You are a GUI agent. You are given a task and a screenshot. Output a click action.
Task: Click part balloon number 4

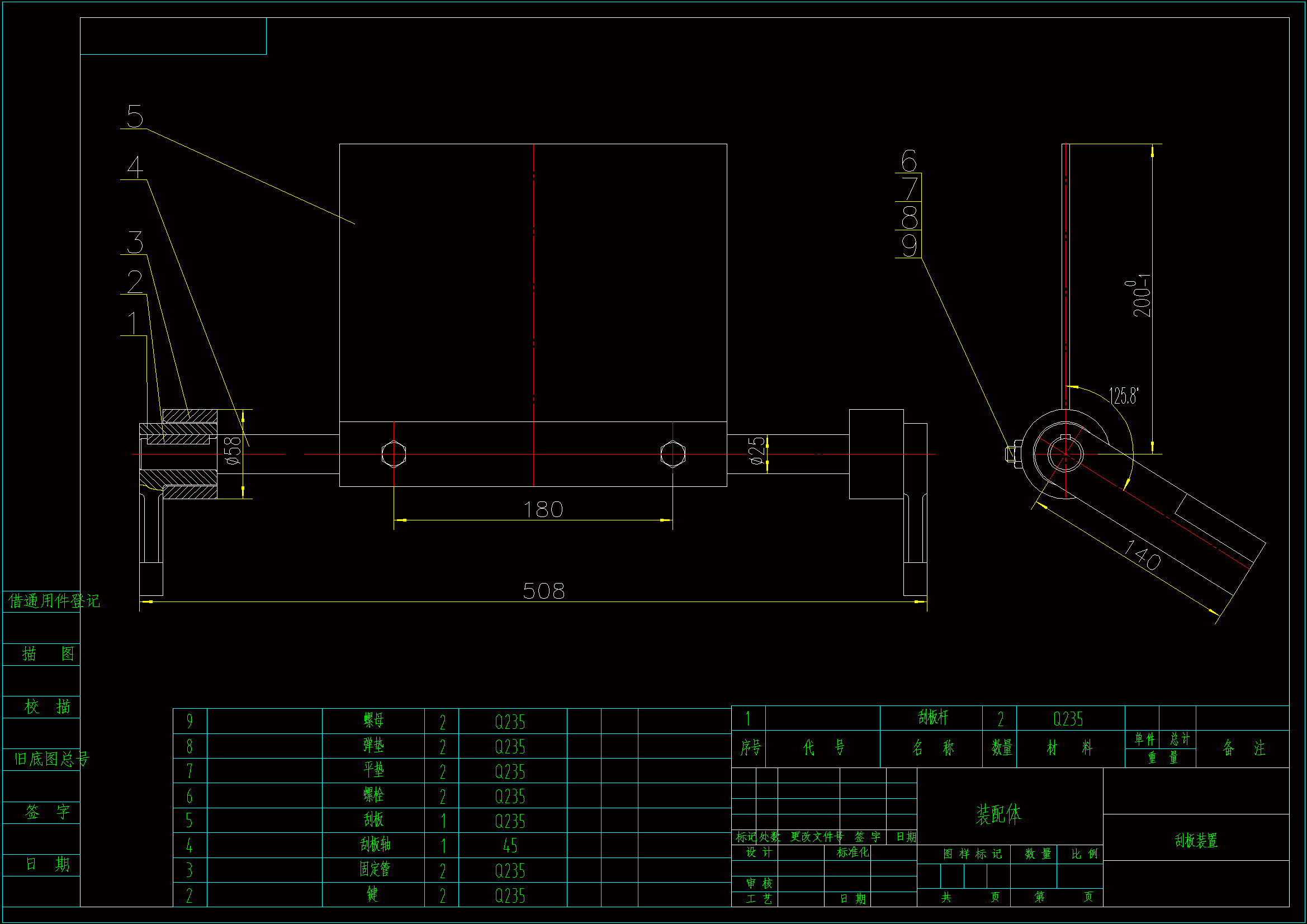coord(135,167)
